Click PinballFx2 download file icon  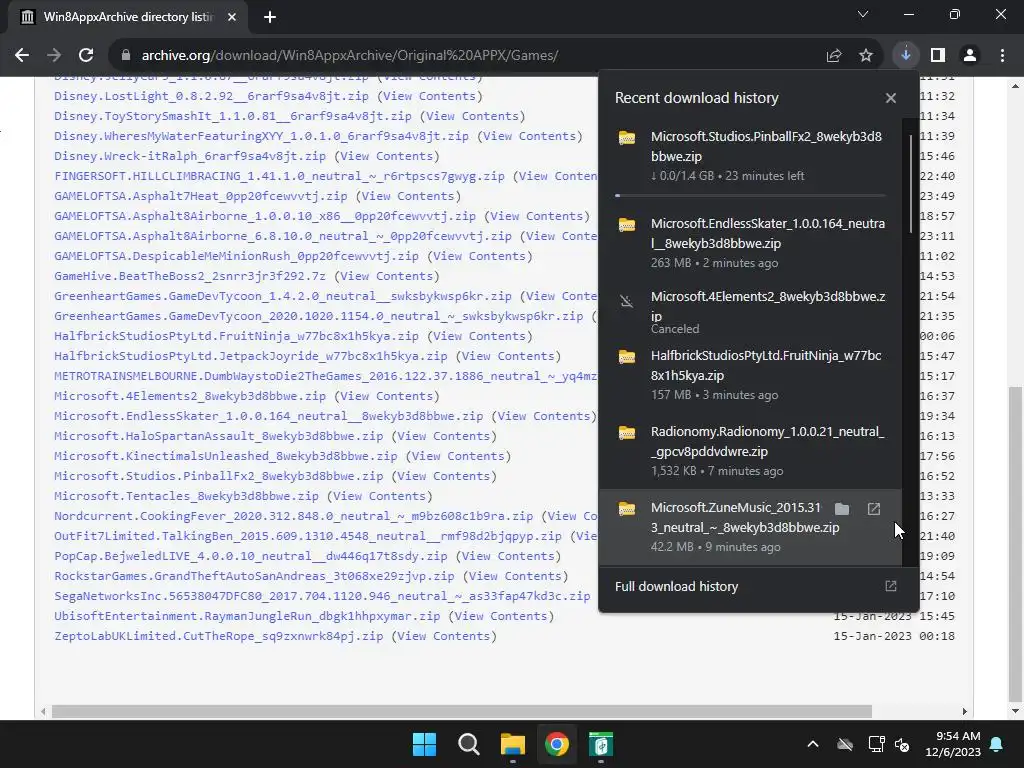point(627,138)
